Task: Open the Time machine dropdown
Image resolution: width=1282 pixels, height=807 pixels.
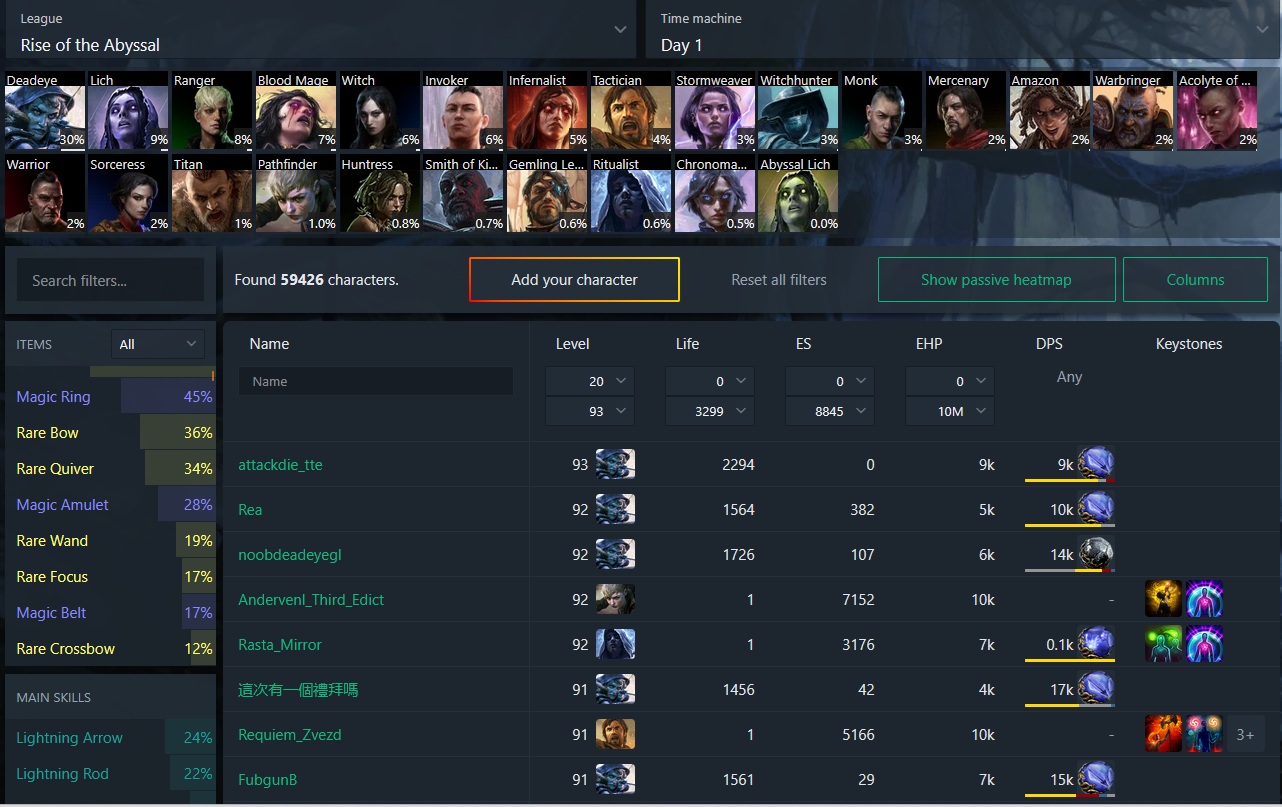Action: [x=963, y=29]
